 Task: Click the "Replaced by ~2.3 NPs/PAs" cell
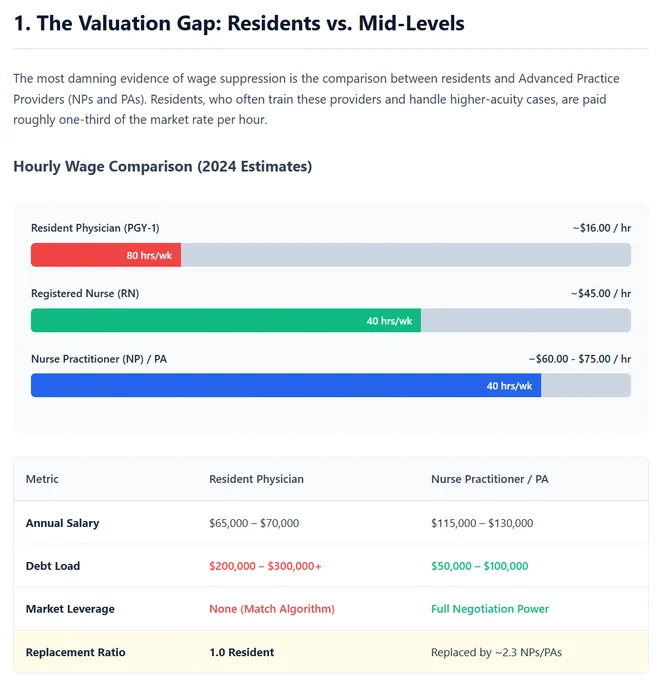[x=496, y=652]
